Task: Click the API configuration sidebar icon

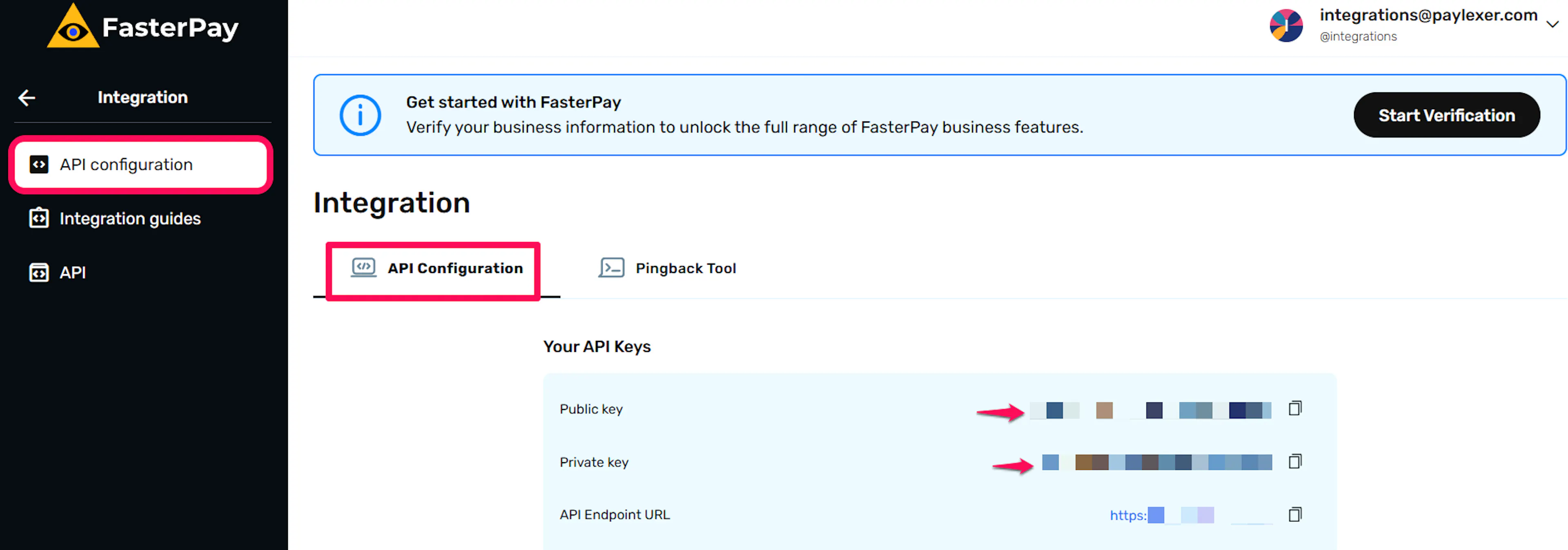Action: [x=39, y=164]
